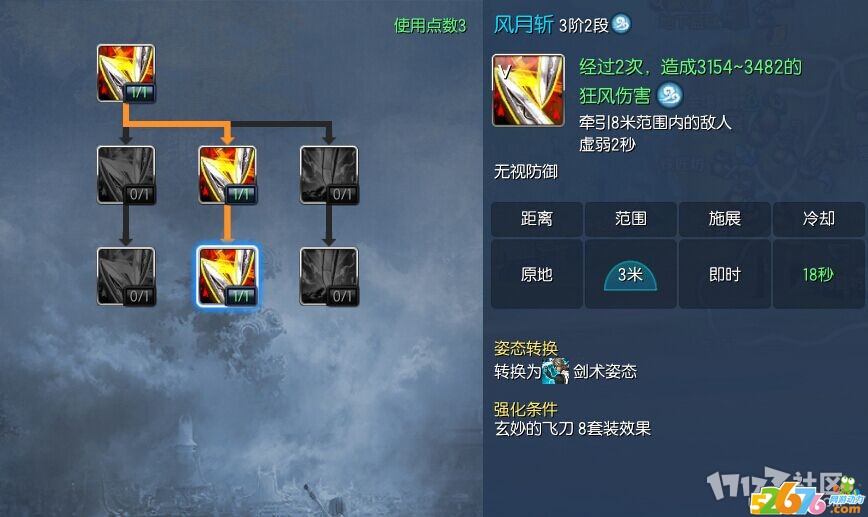Click the greyed-out left node in the middle row

pyautogui.click(x=126, y=175)
